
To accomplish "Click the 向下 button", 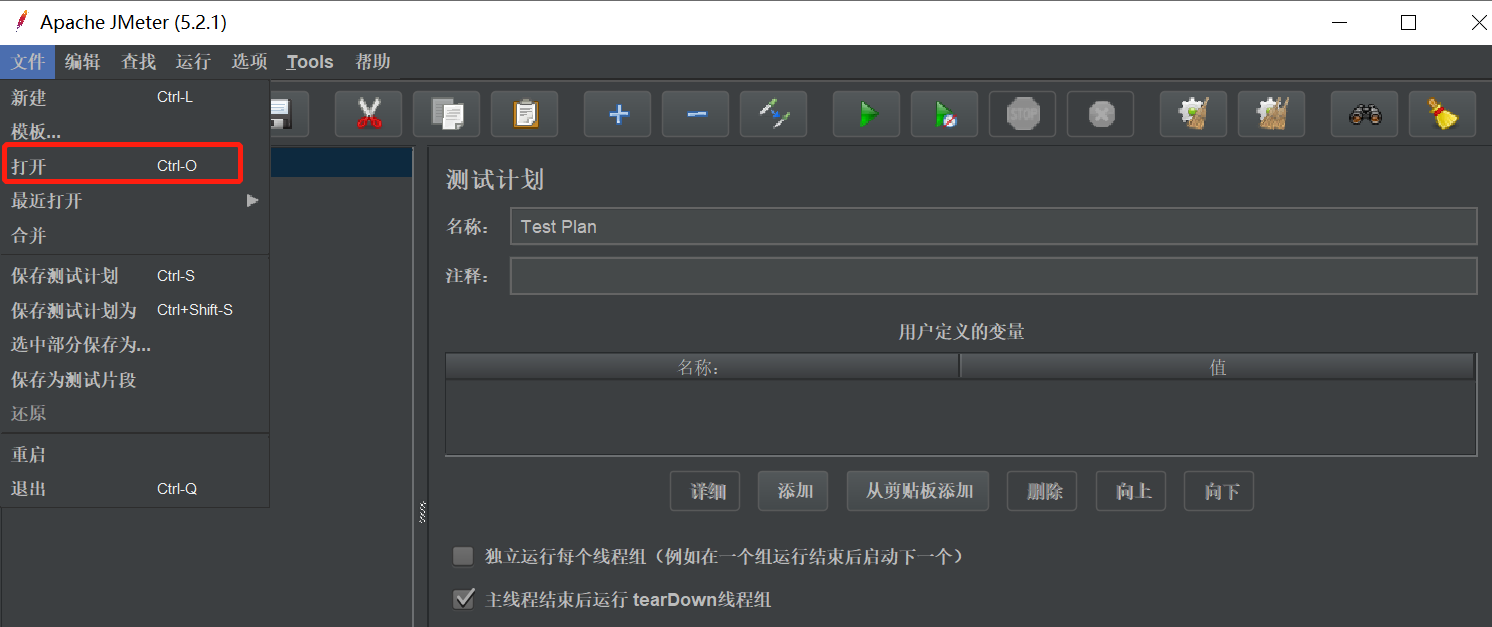I will click(x=1219, y=491).
